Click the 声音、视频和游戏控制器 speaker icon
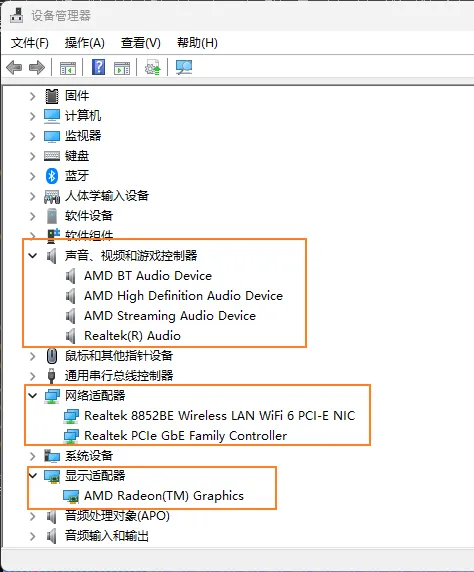The width and height of the screenshot is (474, 572). point(52,256)
